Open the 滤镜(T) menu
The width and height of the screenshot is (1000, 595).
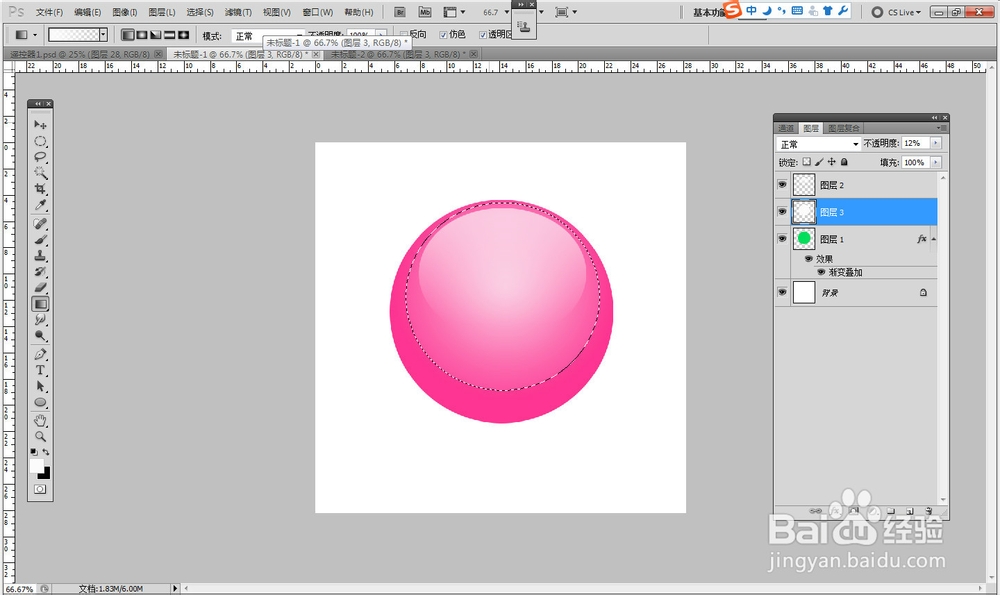238,13
